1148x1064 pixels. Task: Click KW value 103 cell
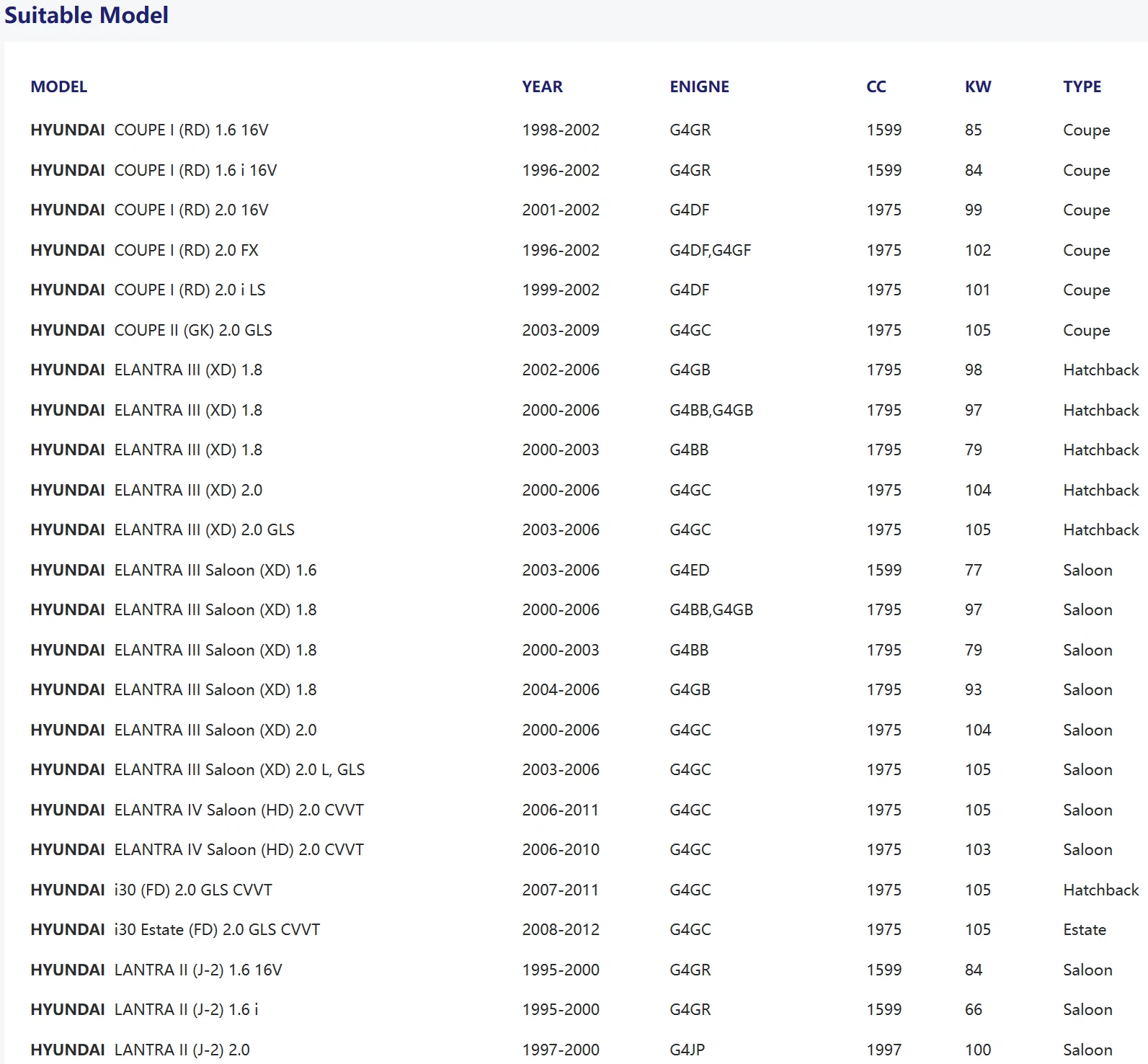[978, 849]
